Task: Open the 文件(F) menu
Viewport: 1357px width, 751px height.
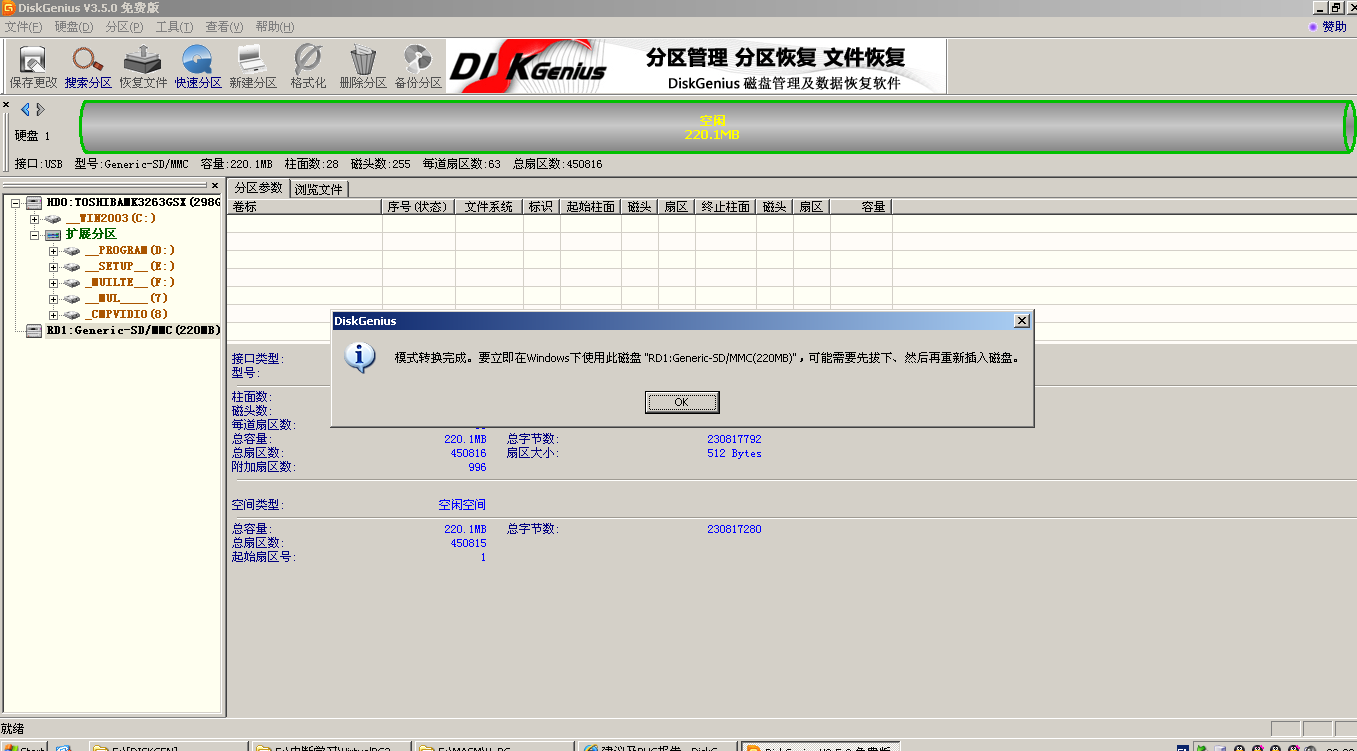Action: pyautogui.click(x=23, y=27)
